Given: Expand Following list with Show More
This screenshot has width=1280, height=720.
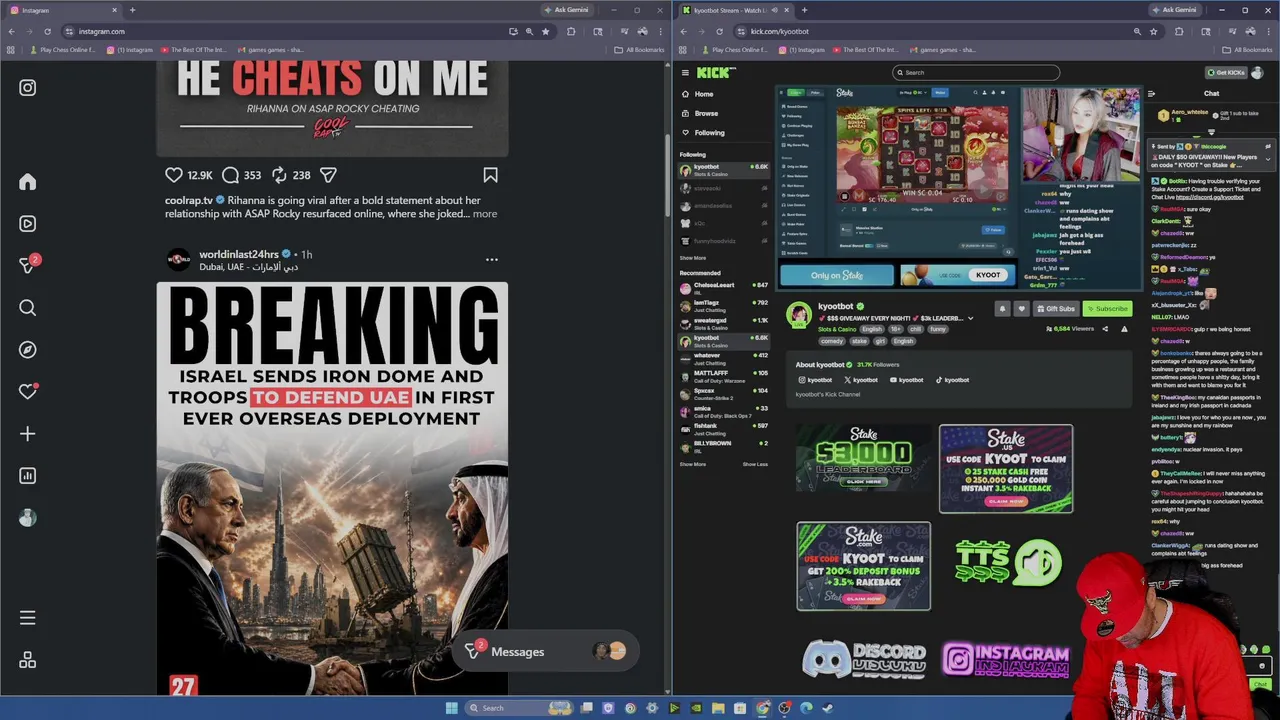Looking at the screenshot, I should click(x=692, y=258).
